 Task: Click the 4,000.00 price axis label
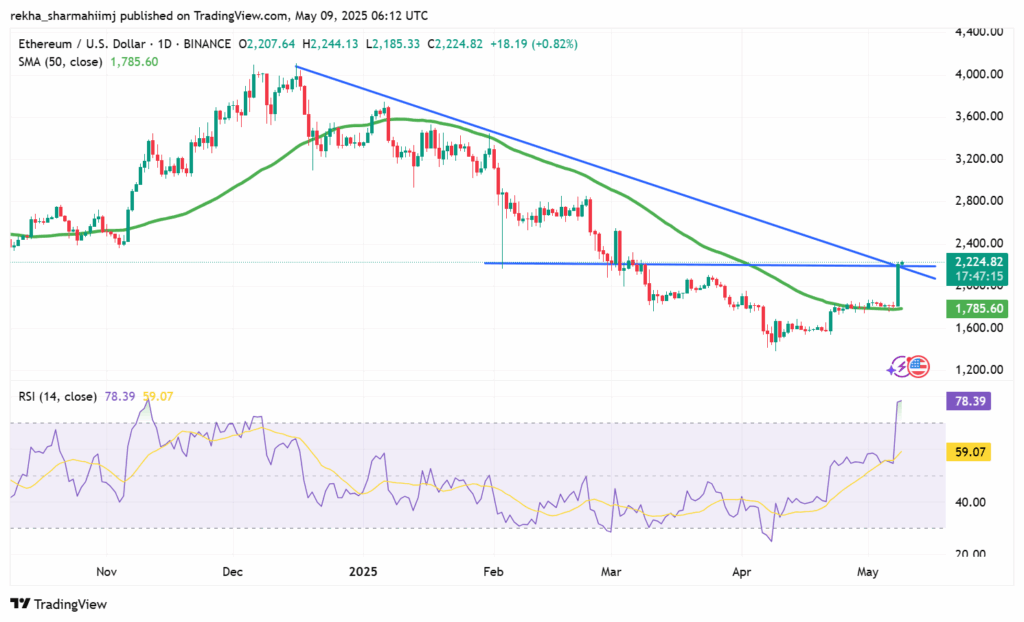(x=979, y=74)
